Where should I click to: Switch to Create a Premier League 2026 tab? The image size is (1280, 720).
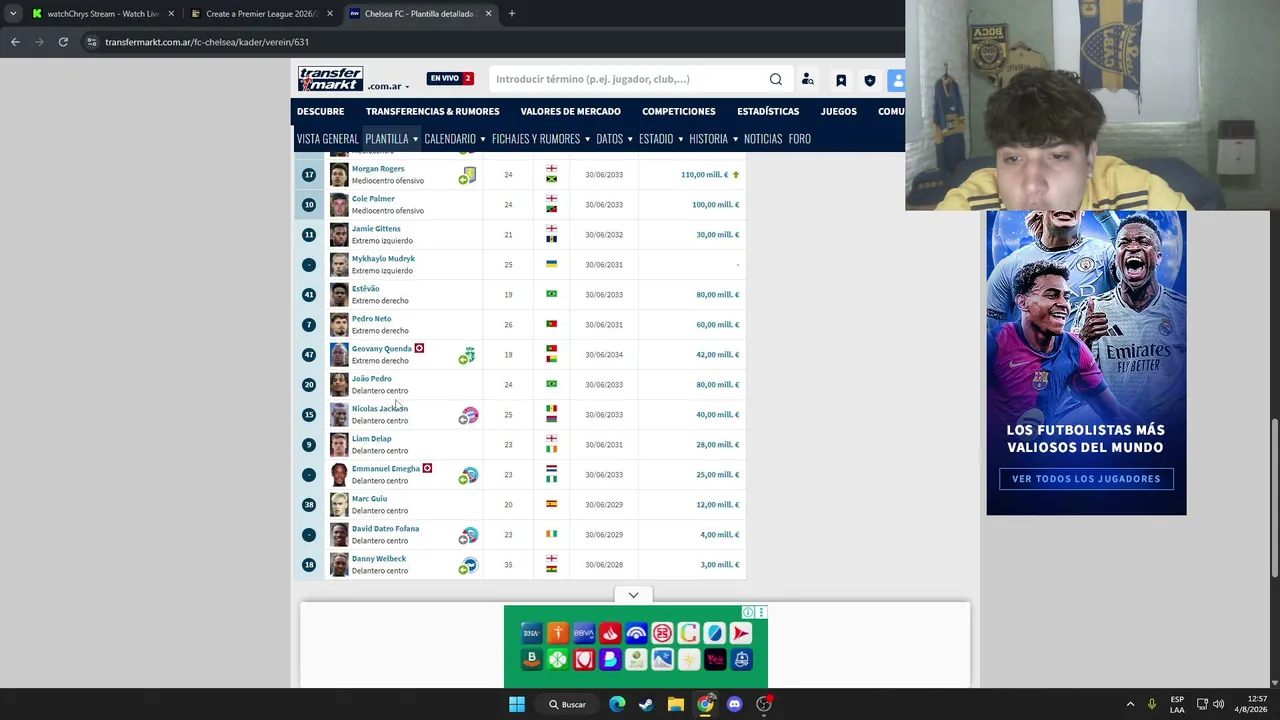click(x=262, y=14)
